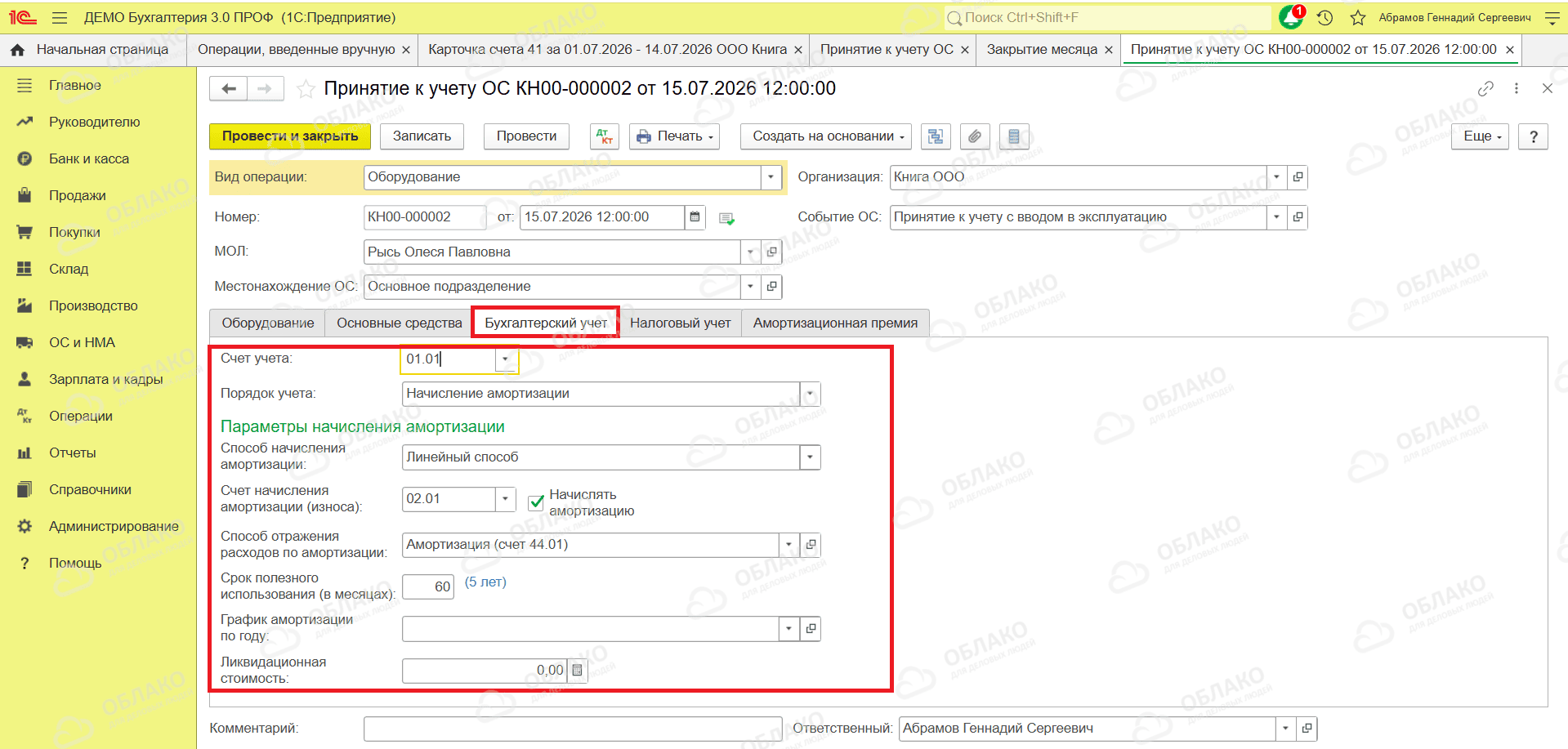Viewport: 1568px width, 749px height.
Task: Expand the Местонахождение ОС dropdown
Action: click(x=750, y=287)
